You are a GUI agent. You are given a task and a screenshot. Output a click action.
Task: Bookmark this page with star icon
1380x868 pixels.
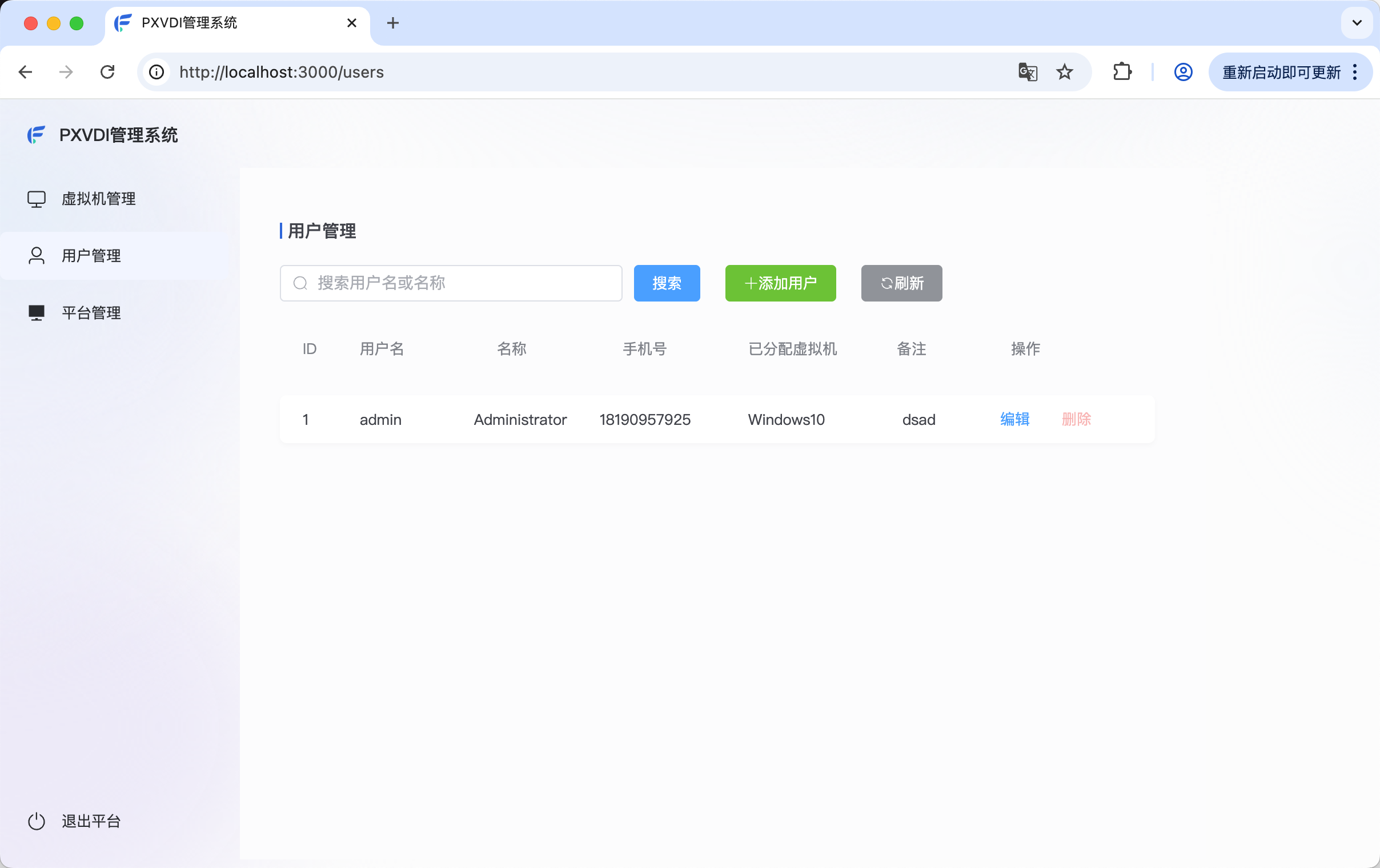tap(1064, 72)
